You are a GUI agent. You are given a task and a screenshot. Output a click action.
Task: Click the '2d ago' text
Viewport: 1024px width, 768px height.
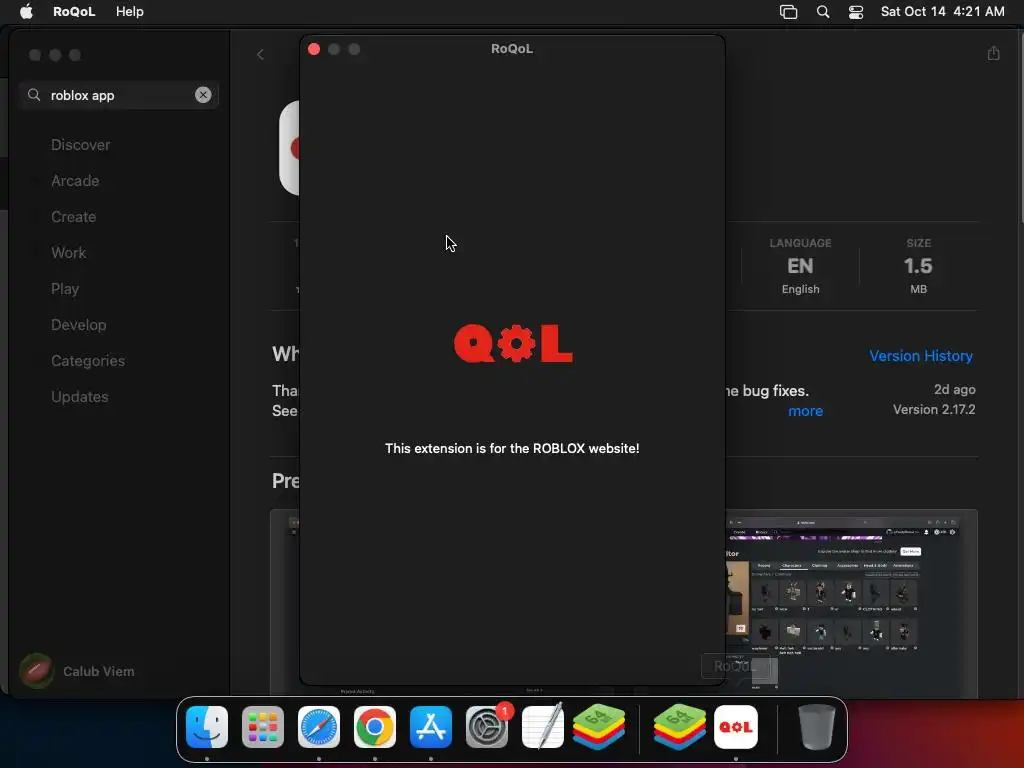954,390
